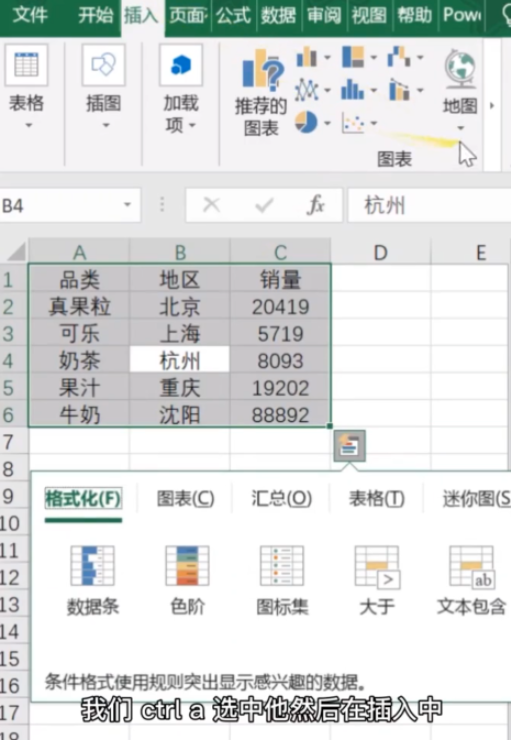Image resolution: width=511 pixels, height=740 pixels.
Task: Select column A header
Action: click(x=79, y=252)
